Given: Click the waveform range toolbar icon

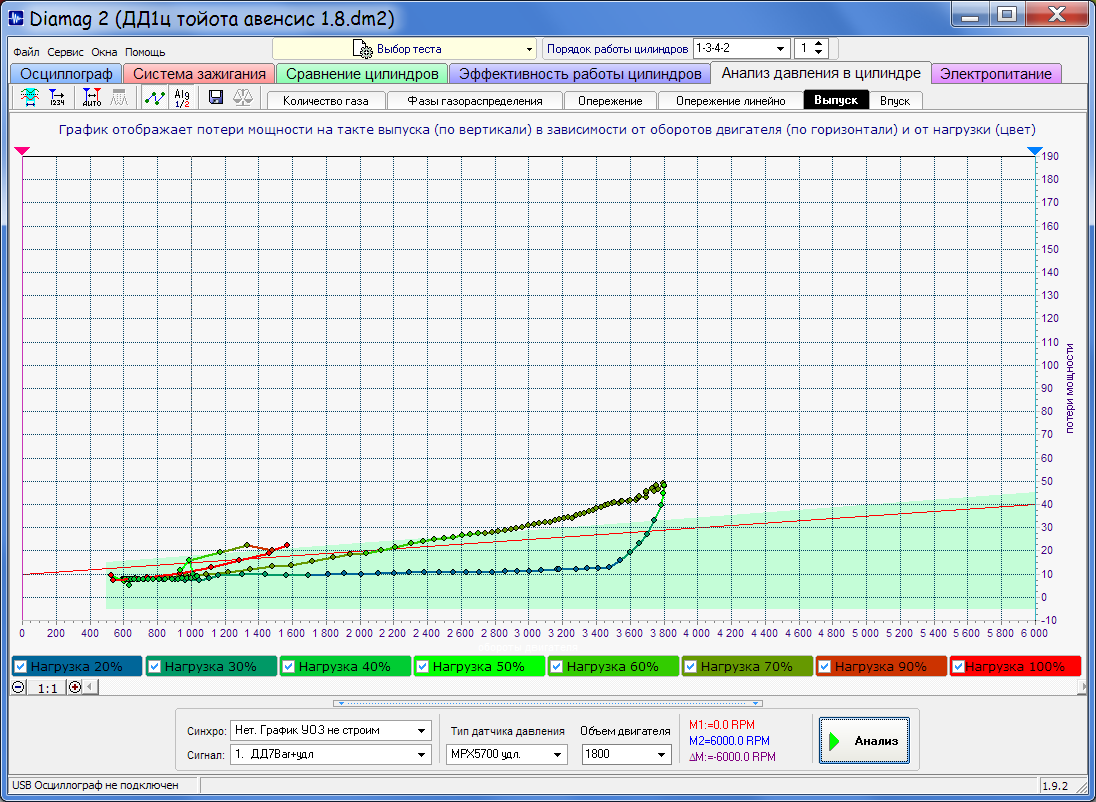Looking at the screenshot, I should pos(29,97).
